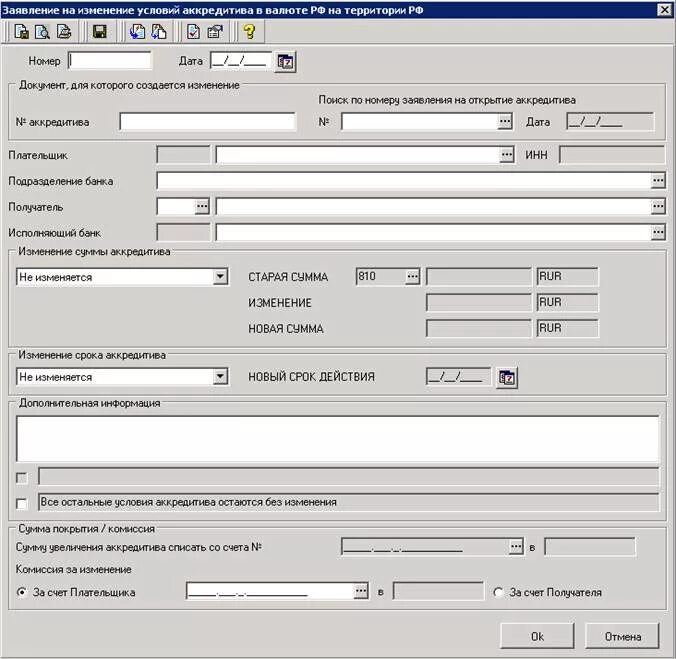Image resolution: width=676 pixels, height=659 pixels.
Task: Click the Отмена button
Action: click(x=623, y=636)
